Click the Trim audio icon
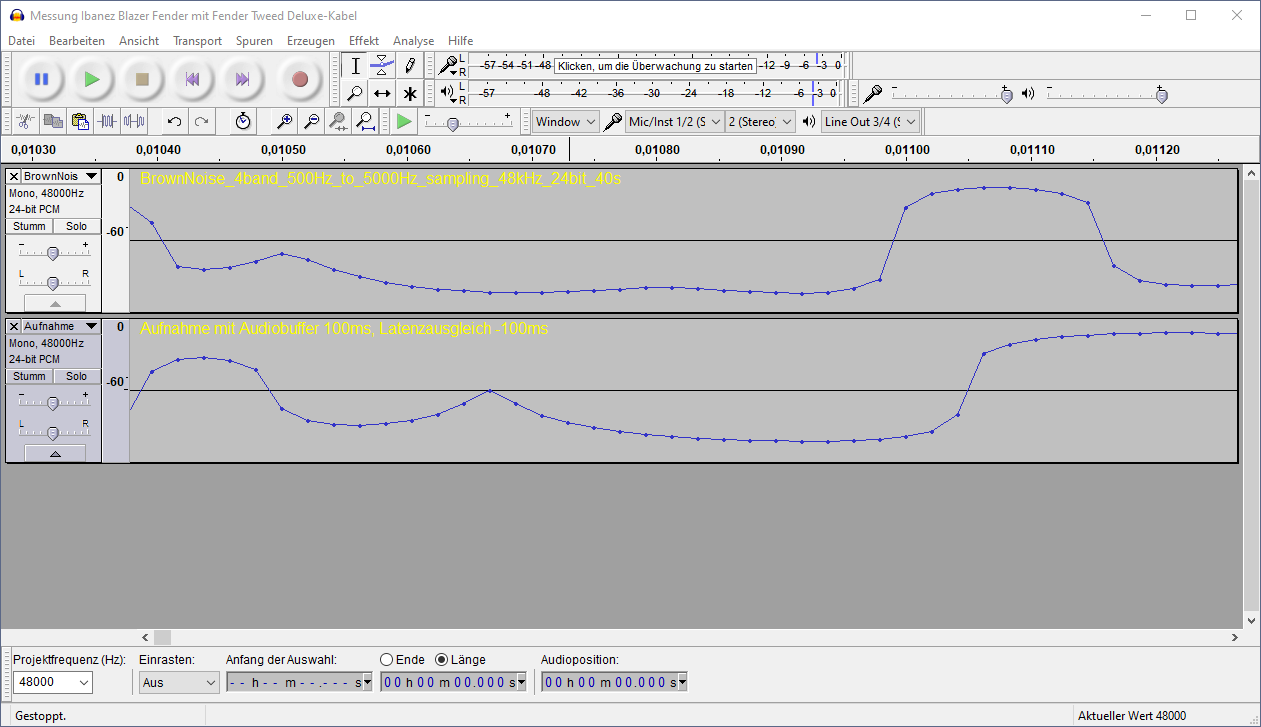The image size is (1261, 727). [107, 121]
